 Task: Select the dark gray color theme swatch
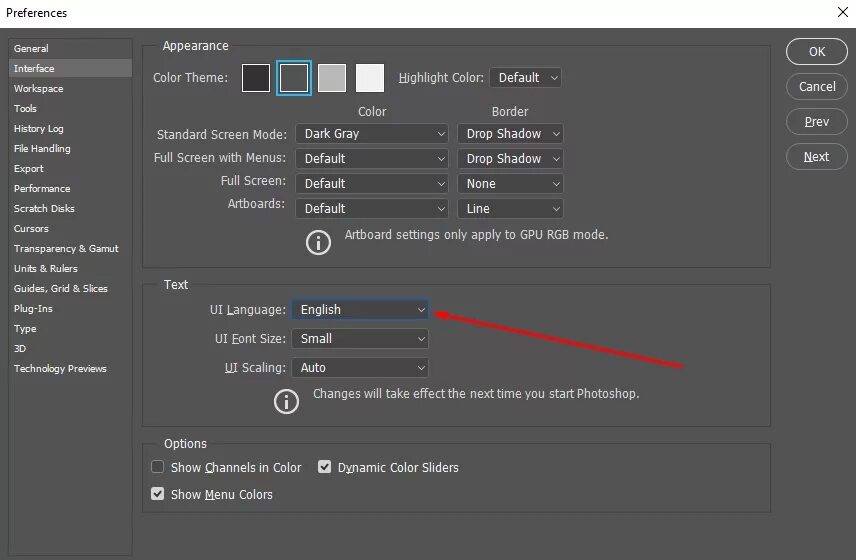(x=294, y=78)
